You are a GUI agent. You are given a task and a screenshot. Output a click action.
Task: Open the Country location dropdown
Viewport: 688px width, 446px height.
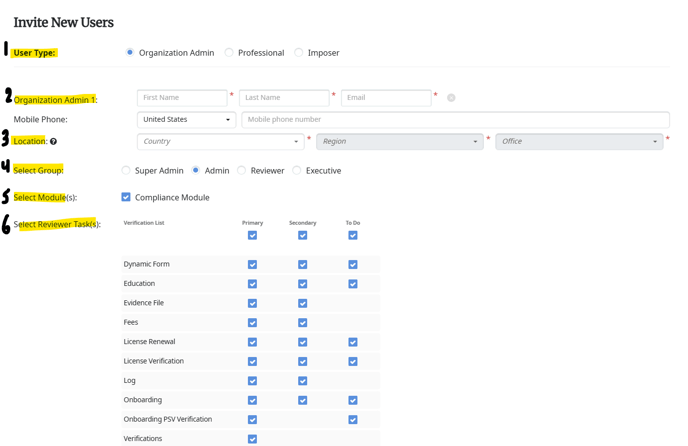click(x=220, y=142)
